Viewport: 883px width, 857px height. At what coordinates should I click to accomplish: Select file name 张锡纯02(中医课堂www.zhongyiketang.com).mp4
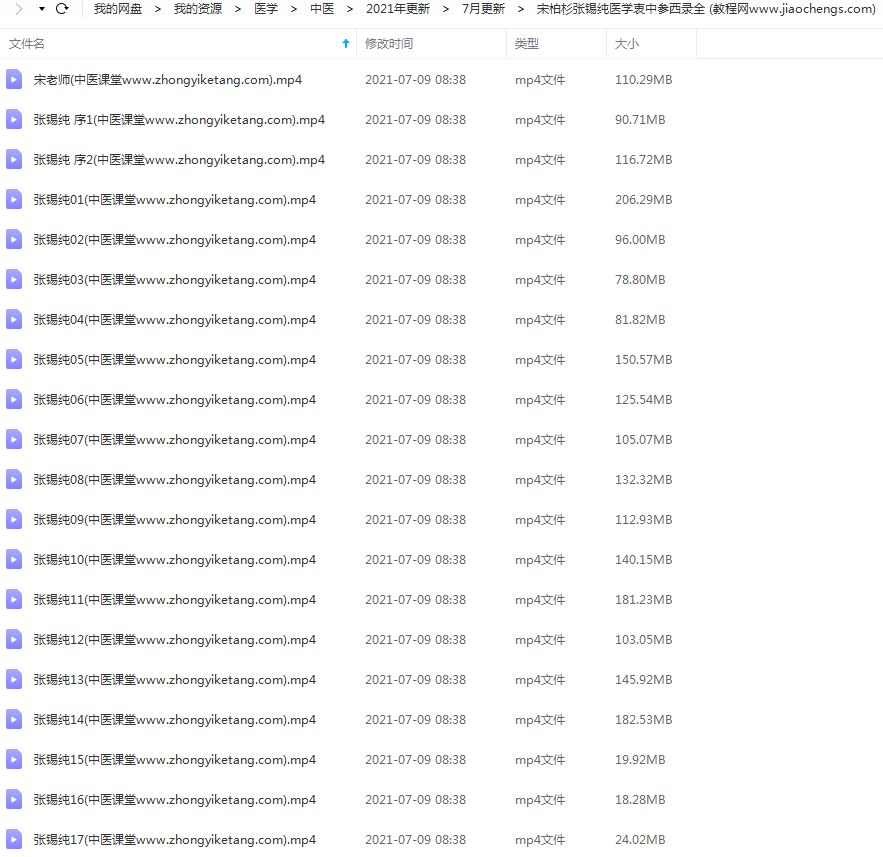point(175,240)
